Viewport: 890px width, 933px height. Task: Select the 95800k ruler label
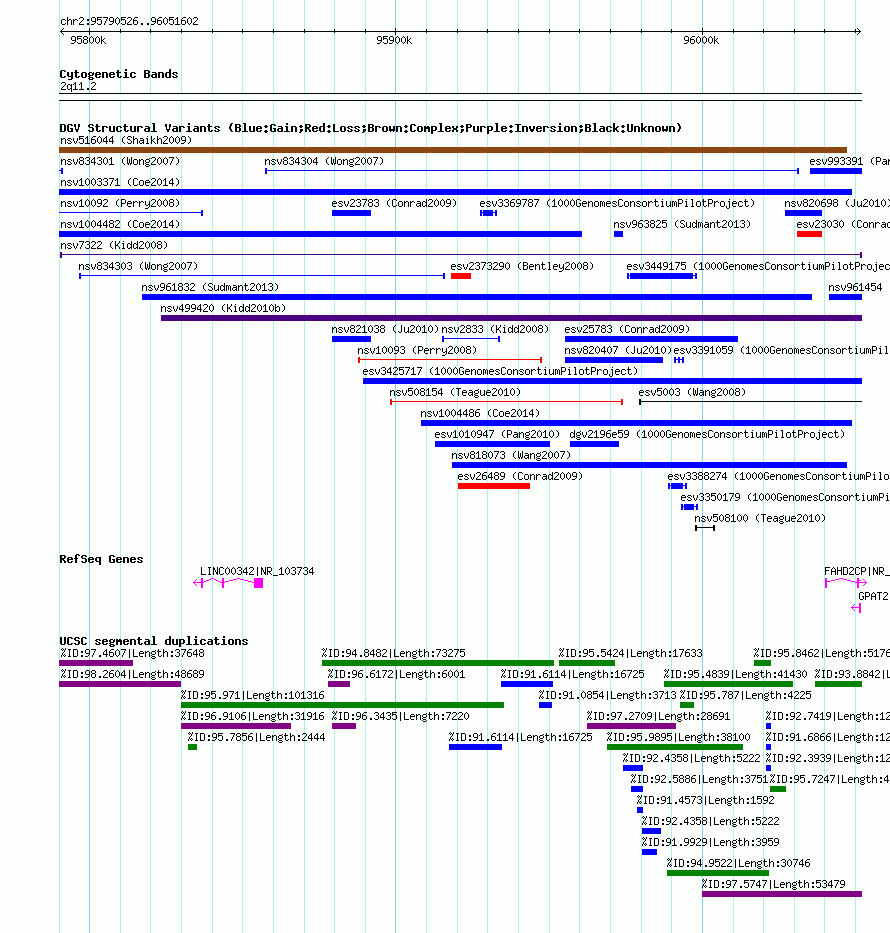pos(88,40)
